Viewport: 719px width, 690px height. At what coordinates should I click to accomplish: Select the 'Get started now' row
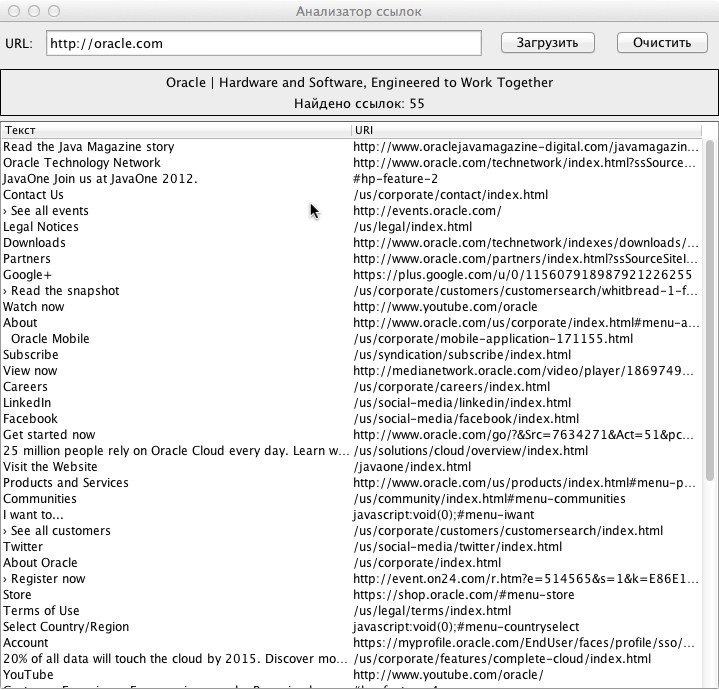pos(352,435)
